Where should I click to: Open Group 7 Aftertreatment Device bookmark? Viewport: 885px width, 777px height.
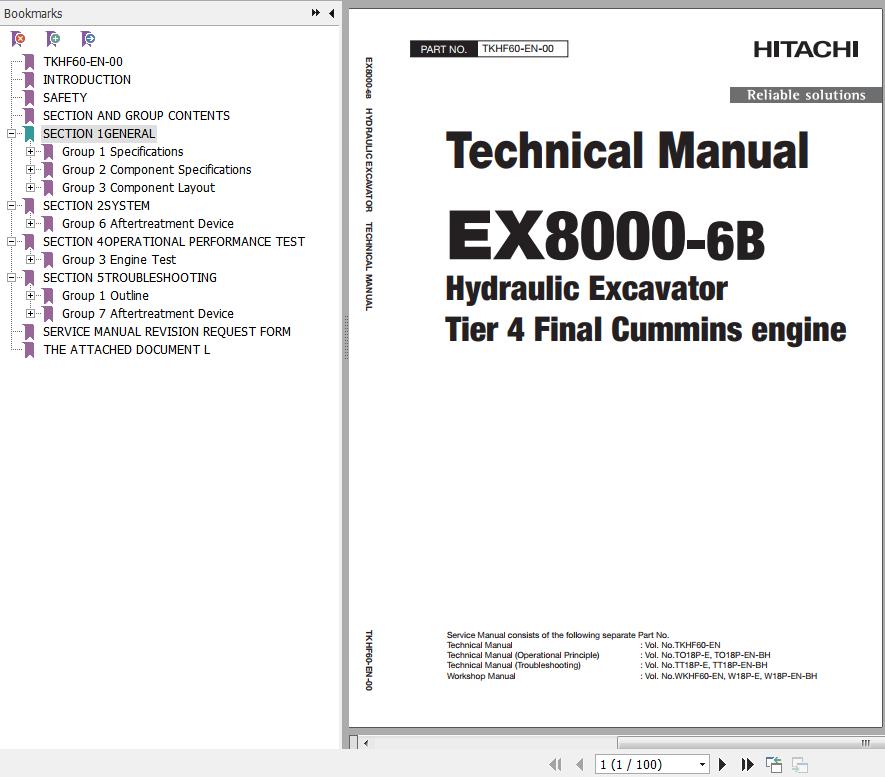147,314
